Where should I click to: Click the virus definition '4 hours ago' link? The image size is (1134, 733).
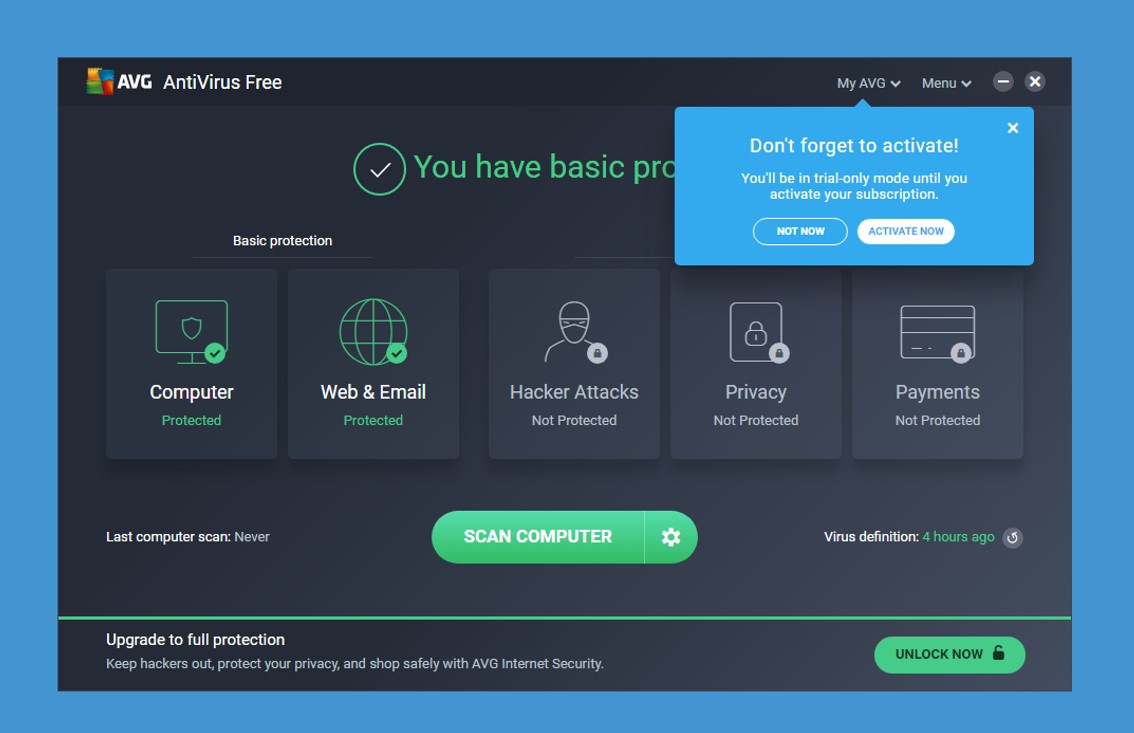(x=958, y=537)
